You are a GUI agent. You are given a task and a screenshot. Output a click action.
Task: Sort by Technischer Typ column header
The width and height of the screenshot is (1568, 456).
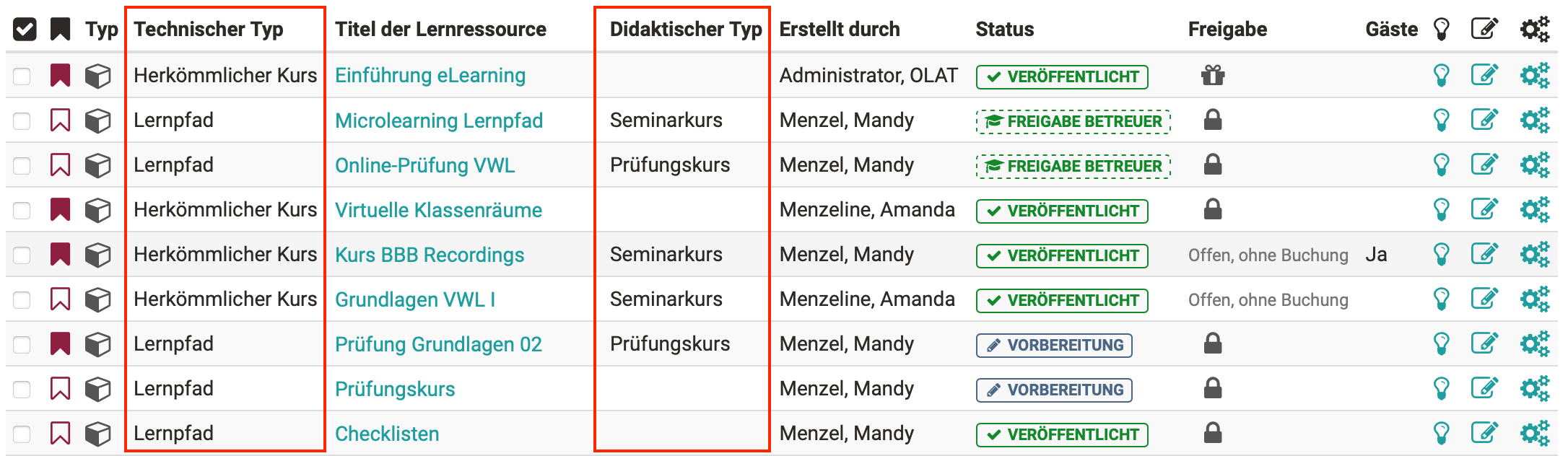click(x=208, y=29)
